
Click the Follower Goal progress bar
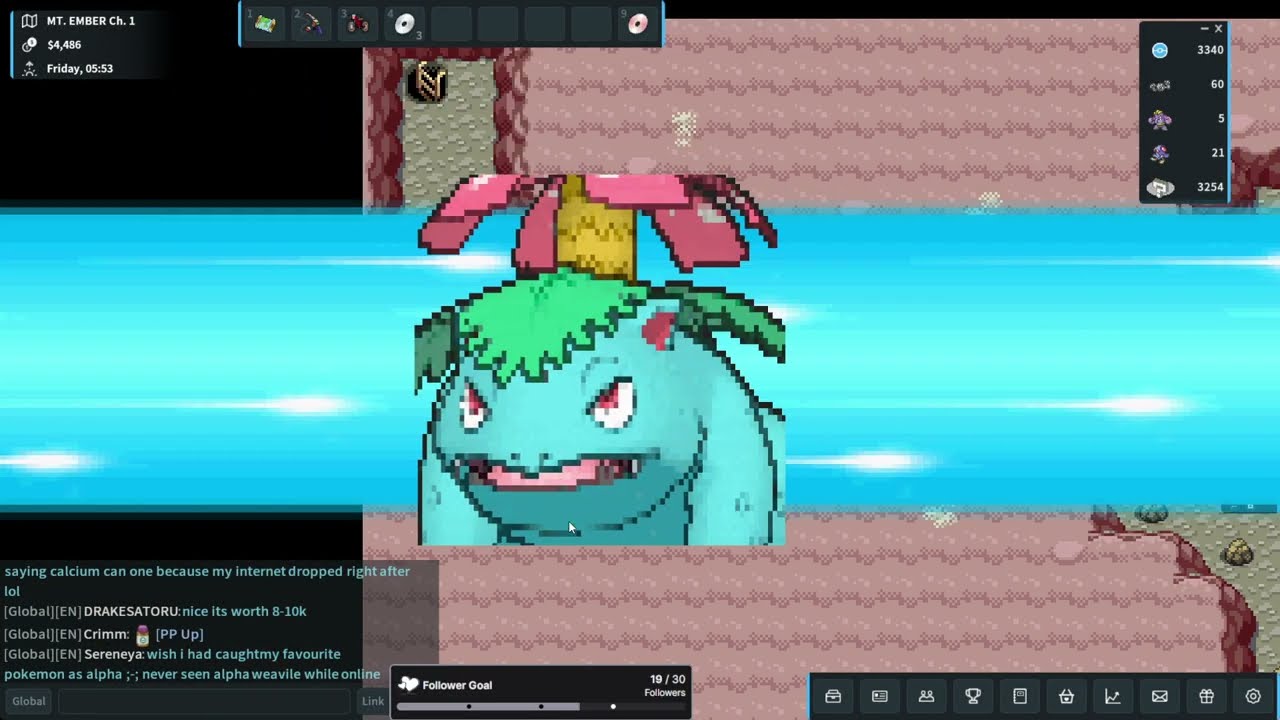(x=540, y=707)
